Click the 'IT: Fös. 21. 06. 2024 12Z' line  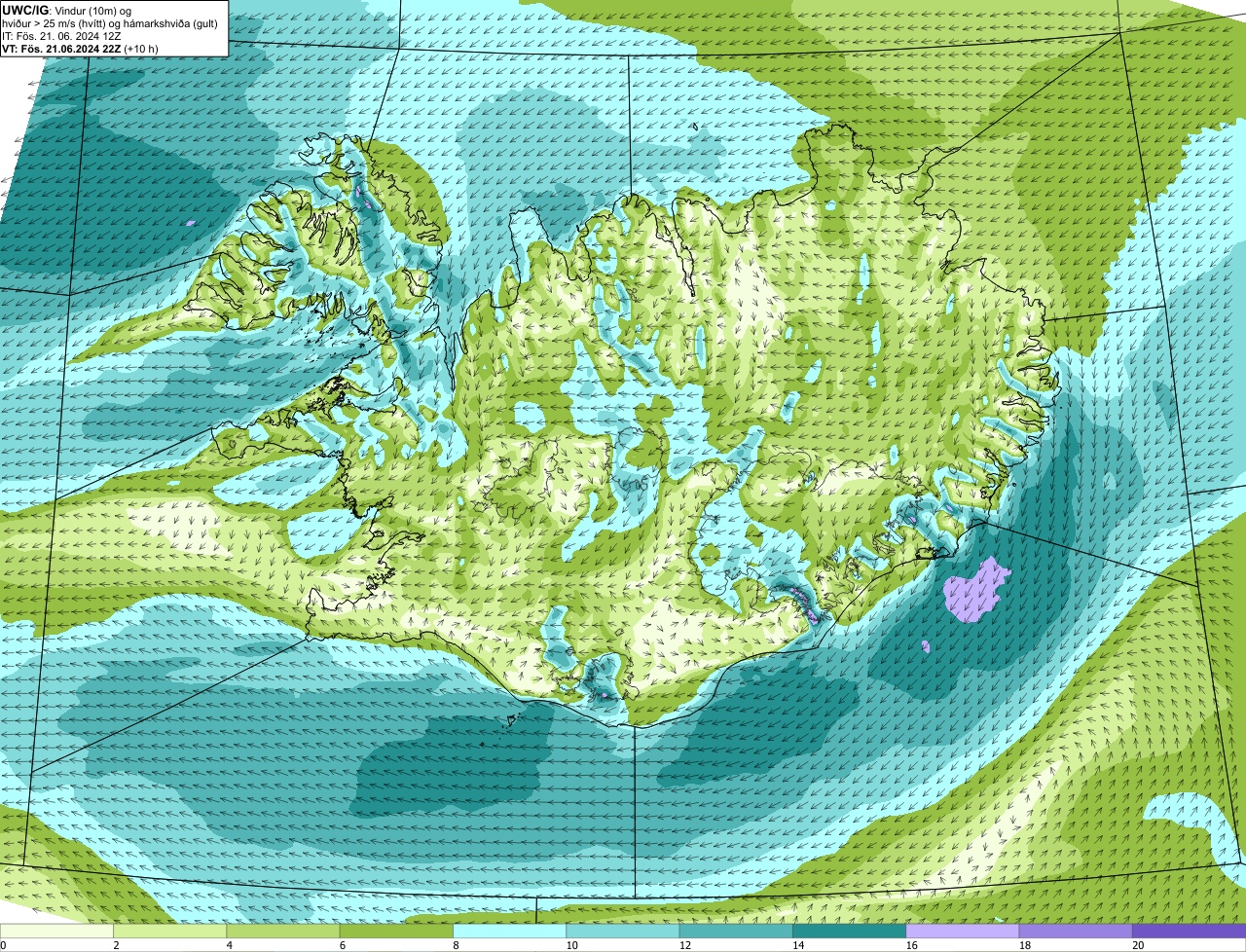point(61,36)
